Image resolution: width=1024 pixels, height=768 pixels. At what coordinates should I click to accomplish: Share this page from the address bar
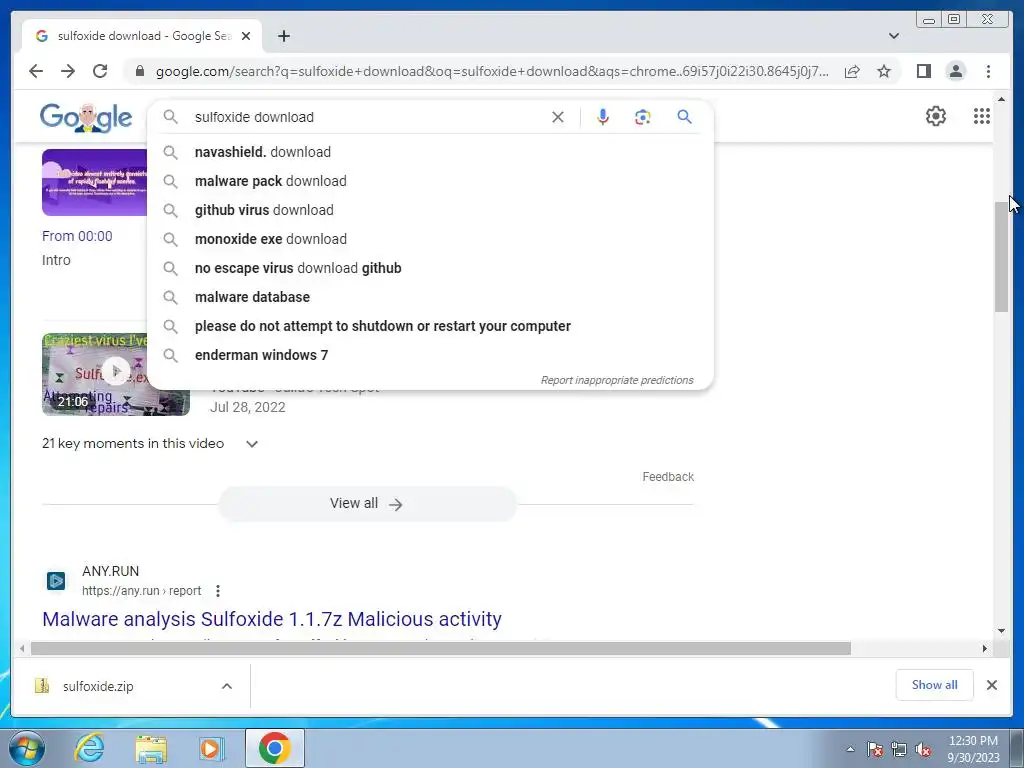coord(852,71)
